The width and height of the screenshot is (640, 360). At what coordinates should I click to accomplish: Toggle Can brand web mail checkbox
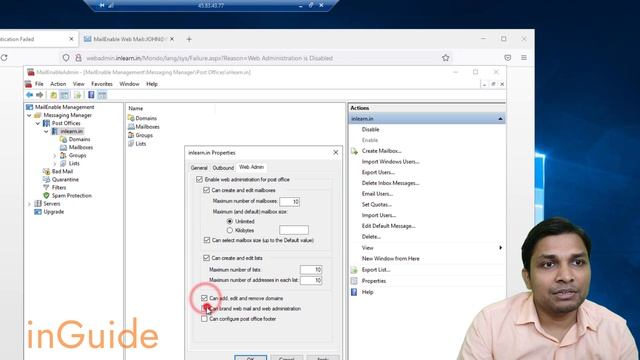pyautogui.click(x=204, y=309)
